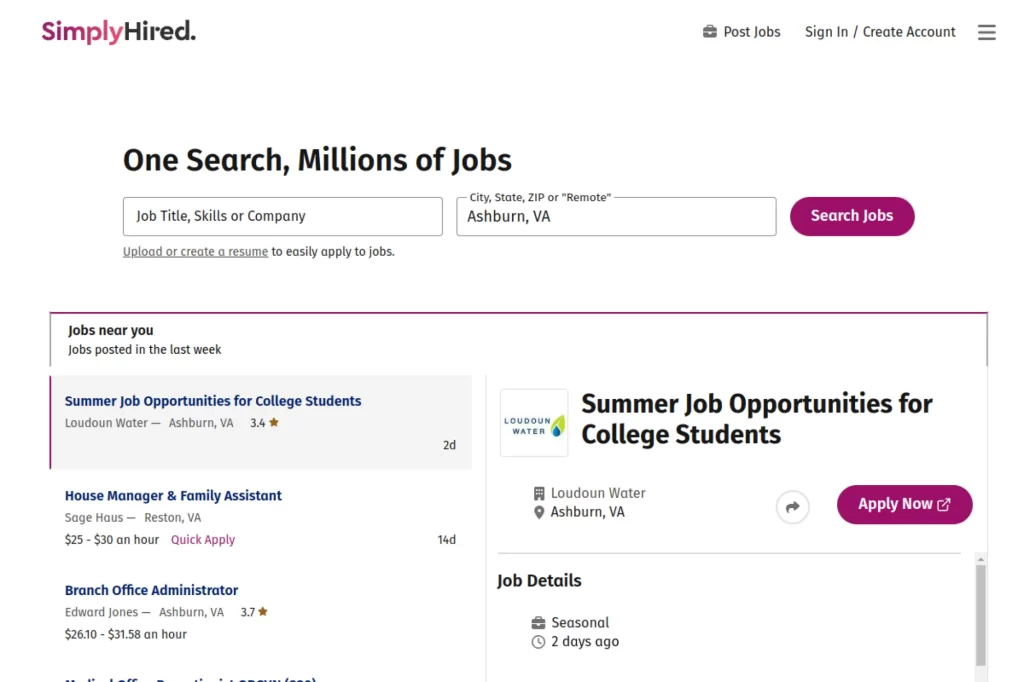Click the location pin icon beside Ashburn, VA
Screen dimensions: 1024x682
(x=539, y=511)
